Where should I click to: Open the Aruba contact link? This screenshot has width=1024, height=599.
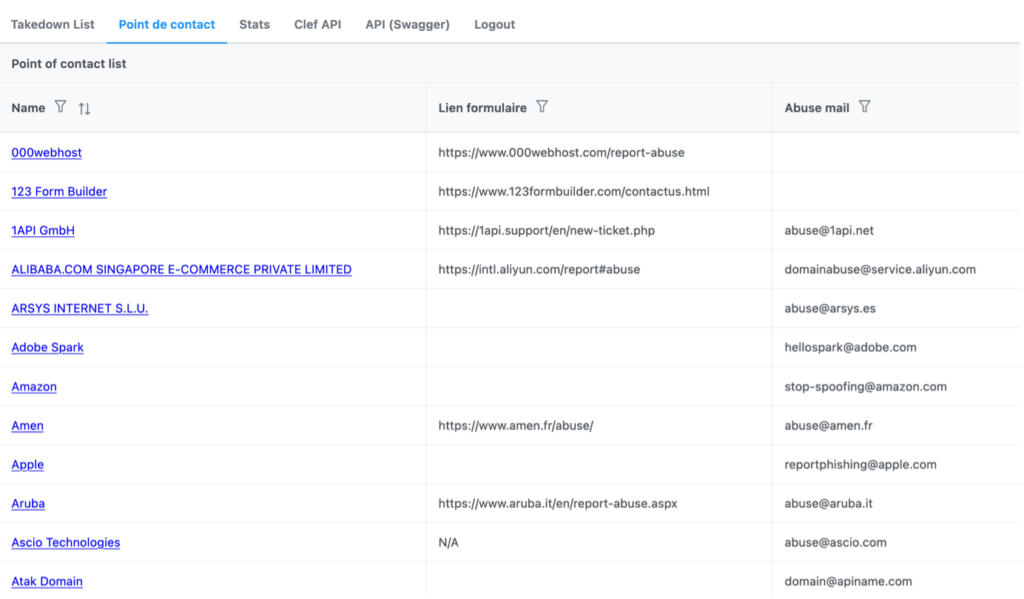pos(28,504)
